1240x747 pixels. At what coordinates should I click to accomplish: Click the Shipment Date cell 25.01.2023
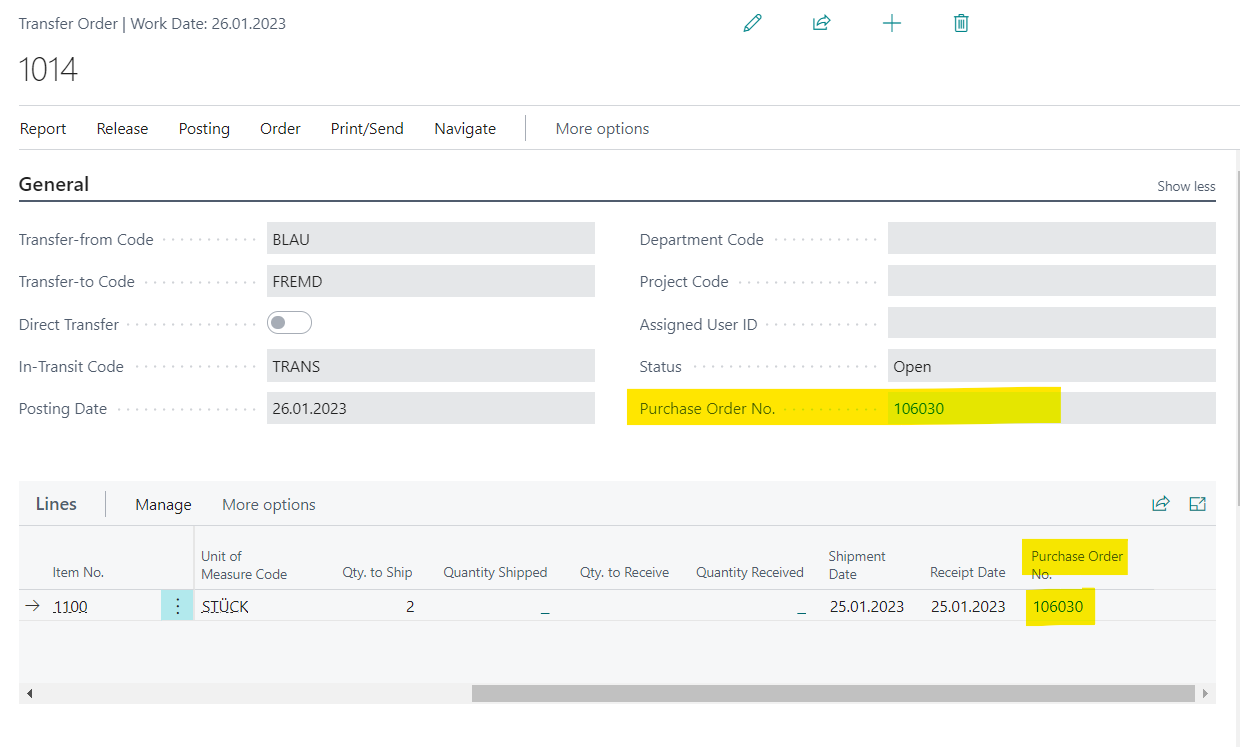click(x=867, y=606)
